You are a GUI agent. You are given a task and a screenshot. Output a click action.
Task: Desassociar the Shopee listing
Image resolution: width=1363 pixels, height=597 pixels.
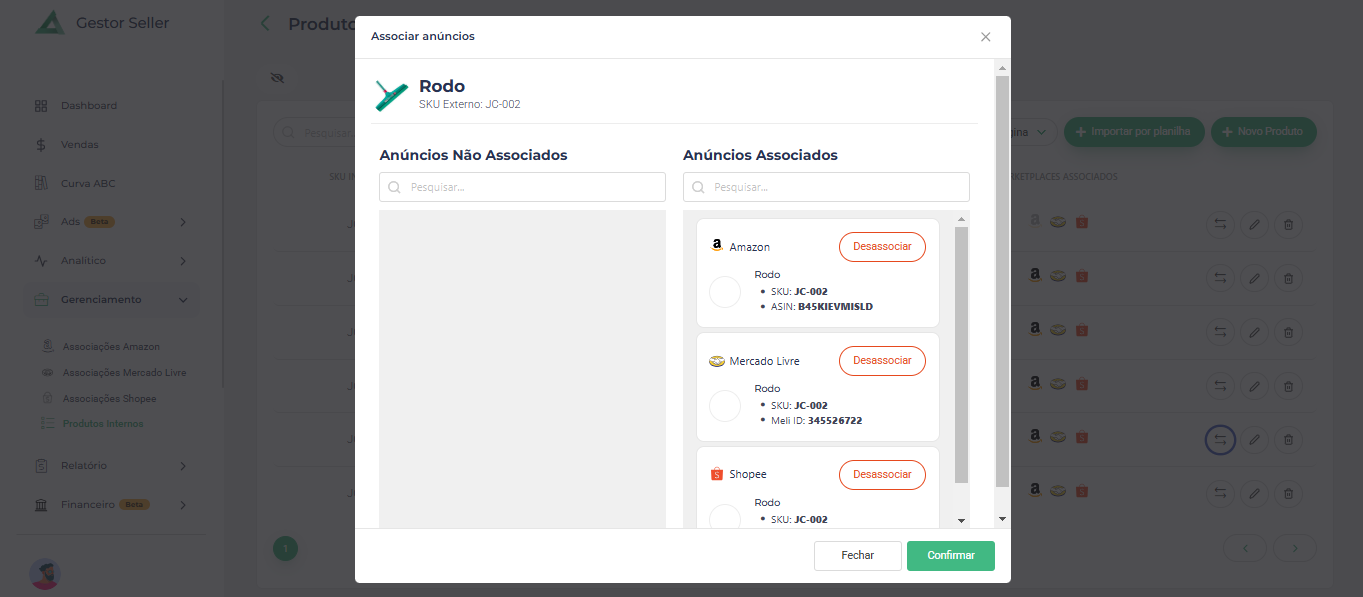tap(881, 475)
